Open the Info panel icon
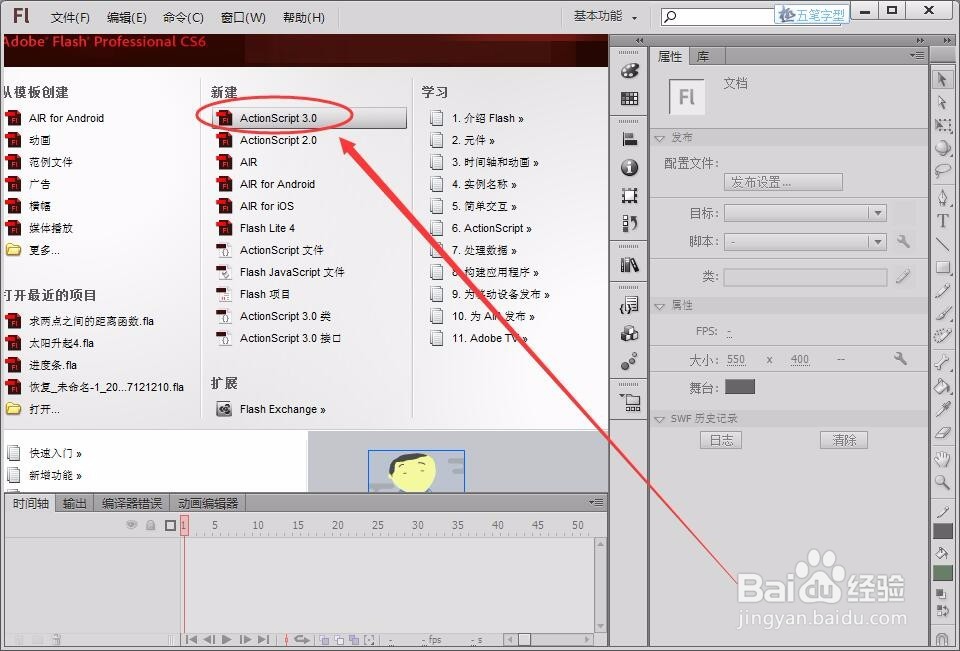 pos(629,167)
